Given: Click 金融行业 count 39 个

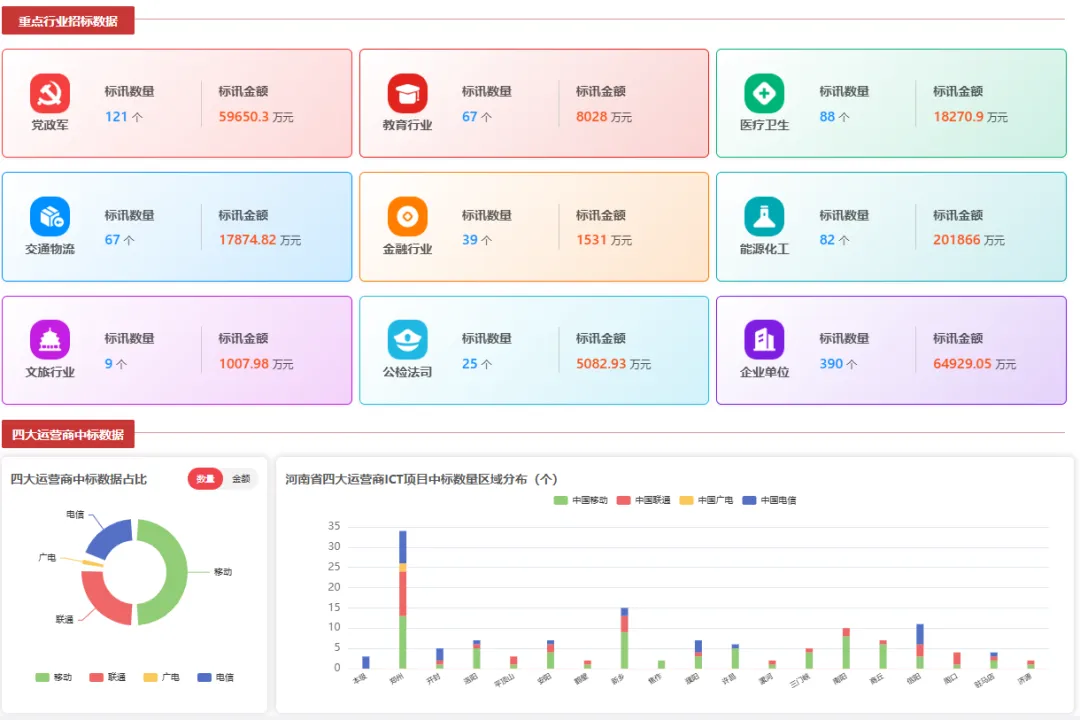Looking at the screenshot, I should [x=477, y=240].
